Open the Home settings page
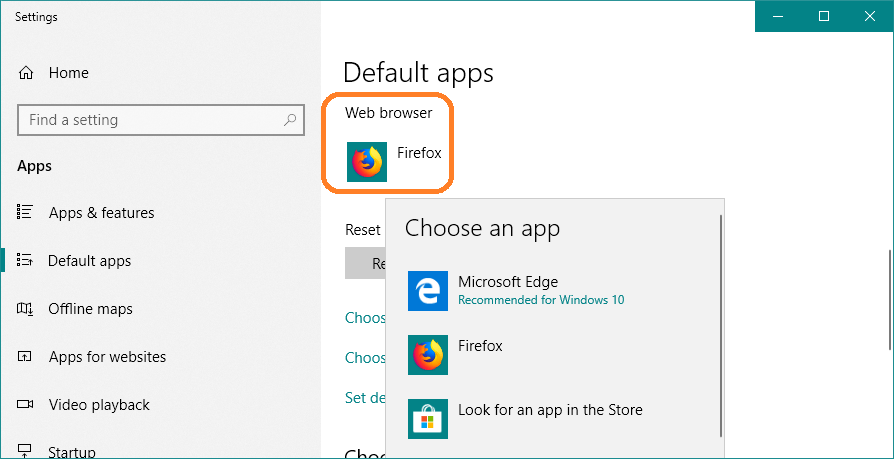The width and height of the screenshot is (894, 459). tap(68, 73)
